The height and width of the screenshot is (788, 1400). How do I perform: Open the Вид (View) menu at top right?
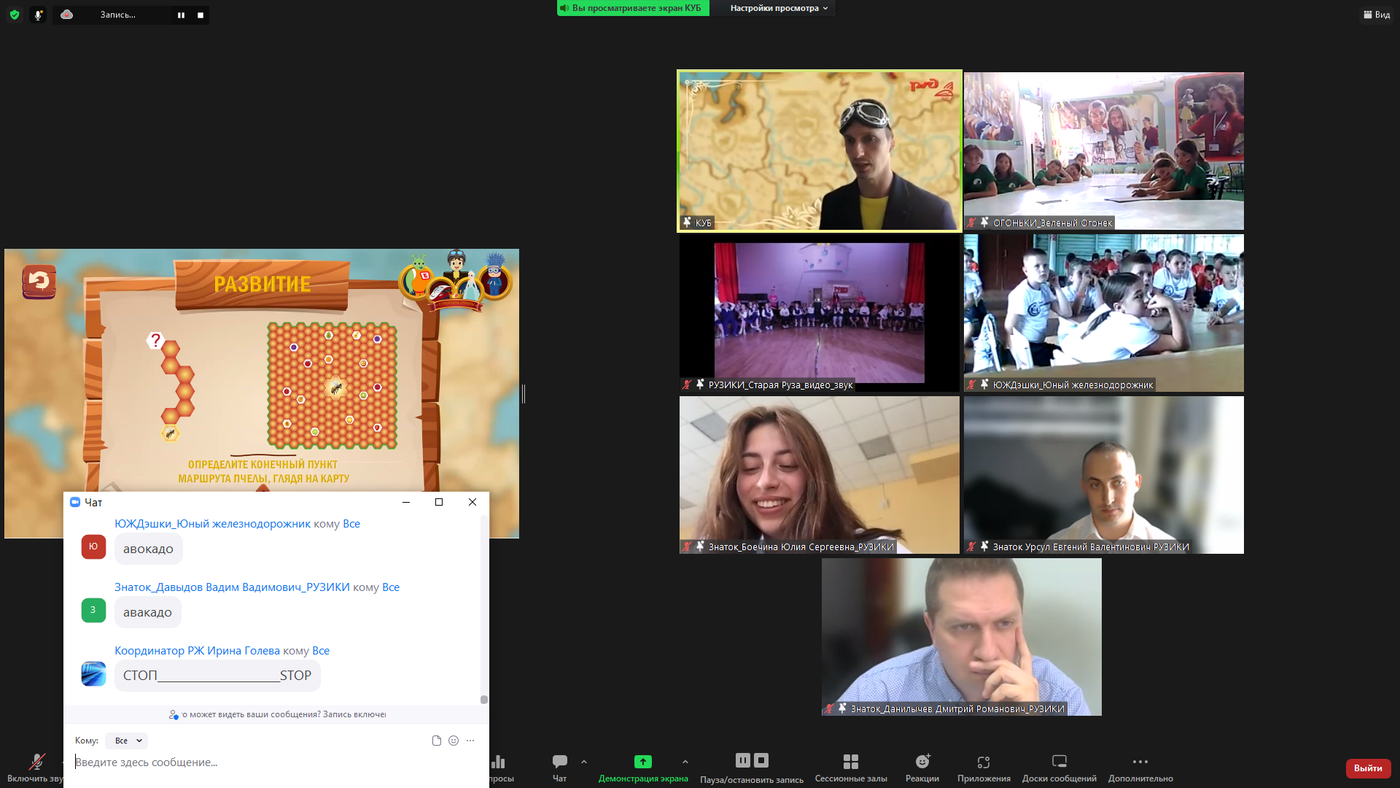point(1375,15)
